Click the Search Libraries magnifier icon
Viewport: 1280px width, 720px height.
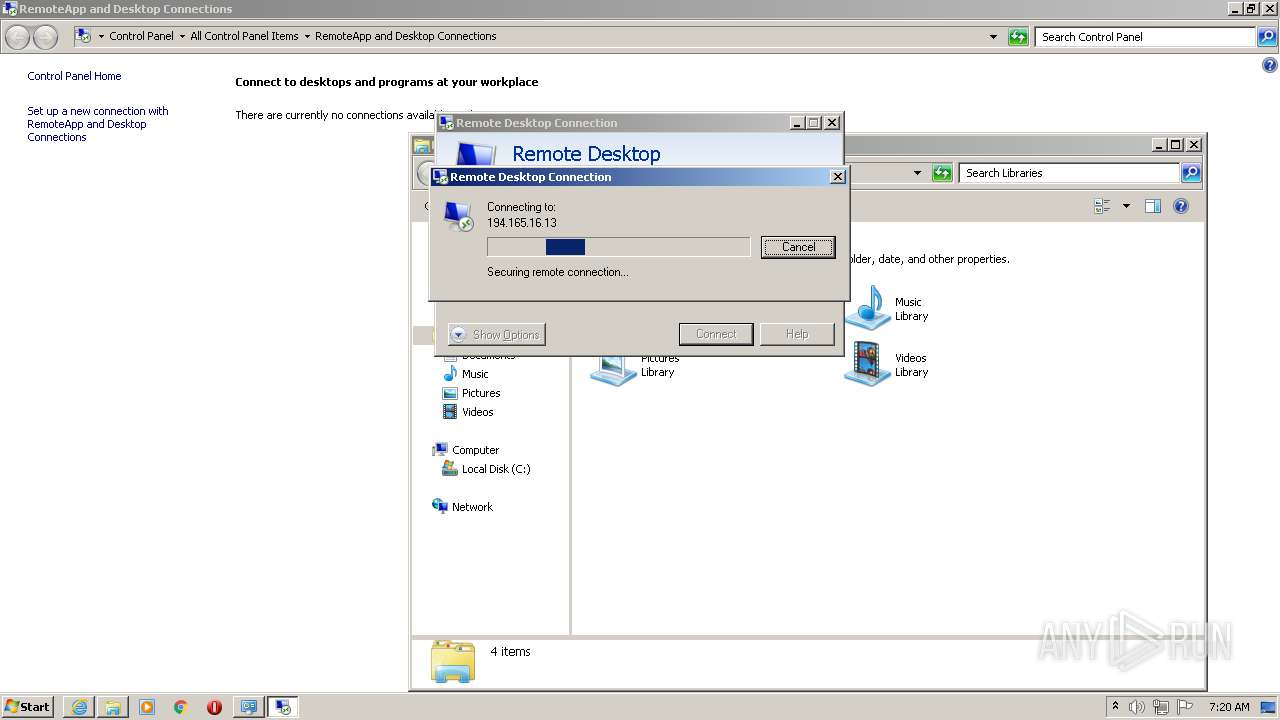[x=1190, y=173]
